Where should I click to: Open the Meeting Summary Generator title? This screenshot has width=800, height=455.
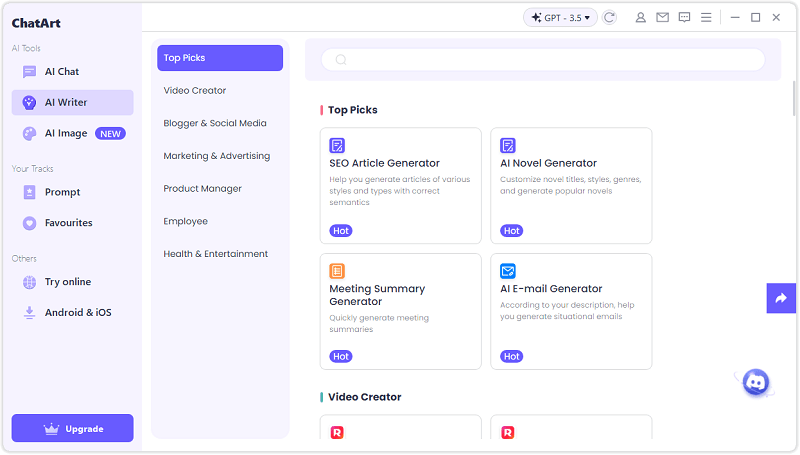[x=377, y=295]
